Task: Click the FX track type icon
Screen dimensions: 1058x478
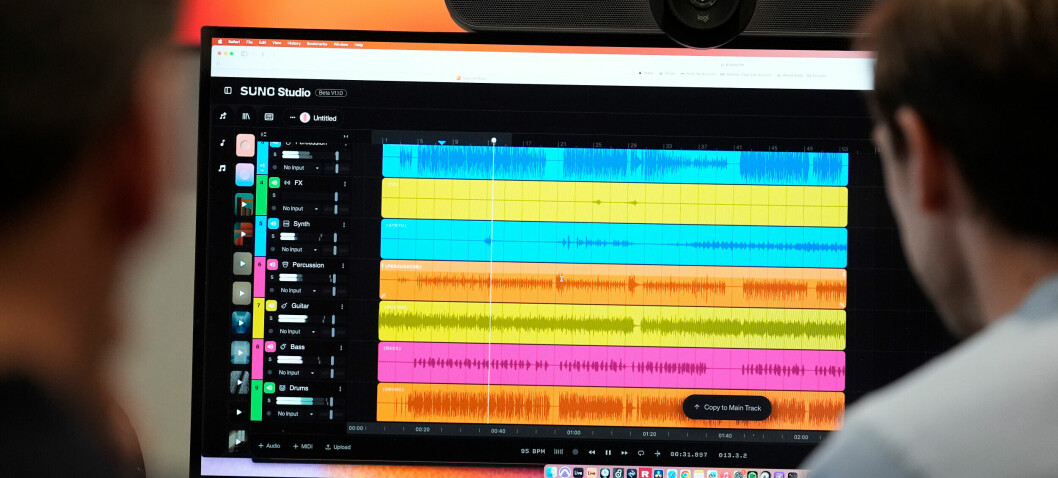Action: pos(287,183)
